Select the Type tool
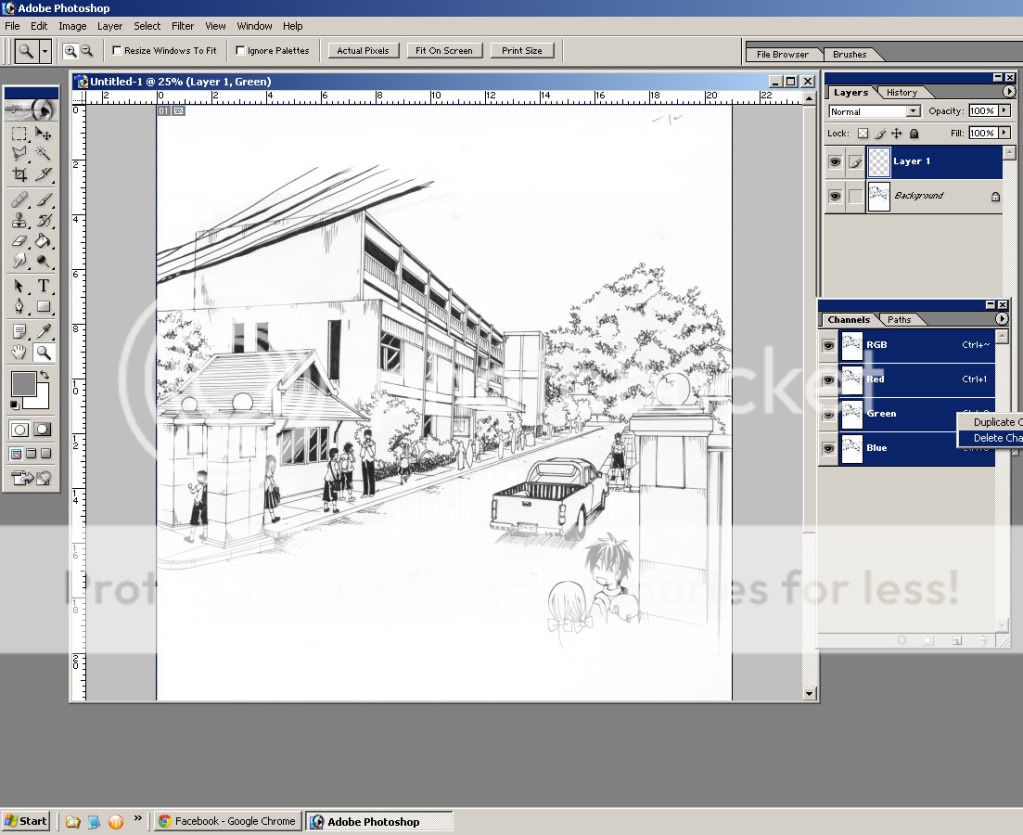 tap(43, 286)
